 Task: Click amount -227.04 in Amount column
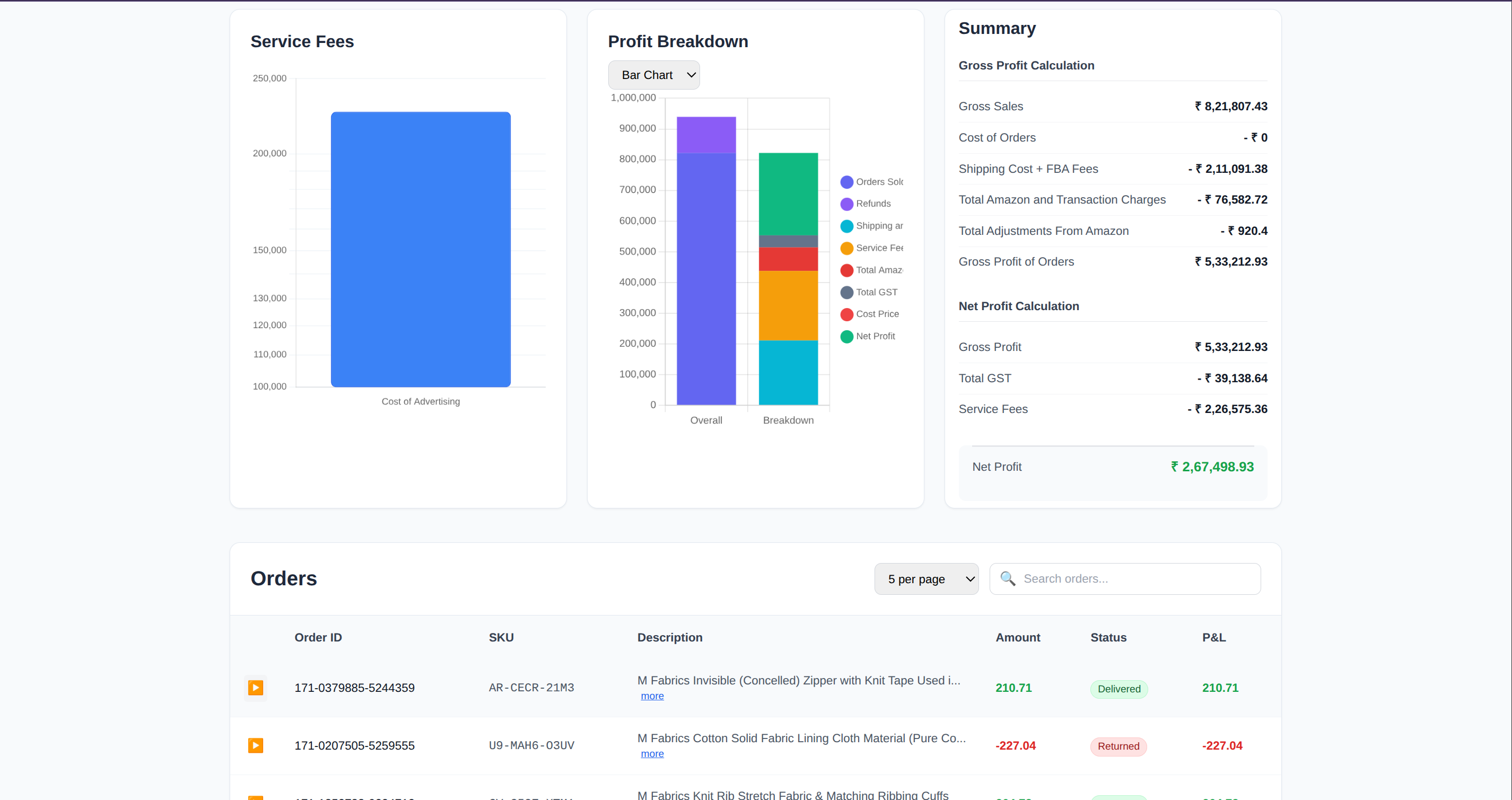[1016, 745]
